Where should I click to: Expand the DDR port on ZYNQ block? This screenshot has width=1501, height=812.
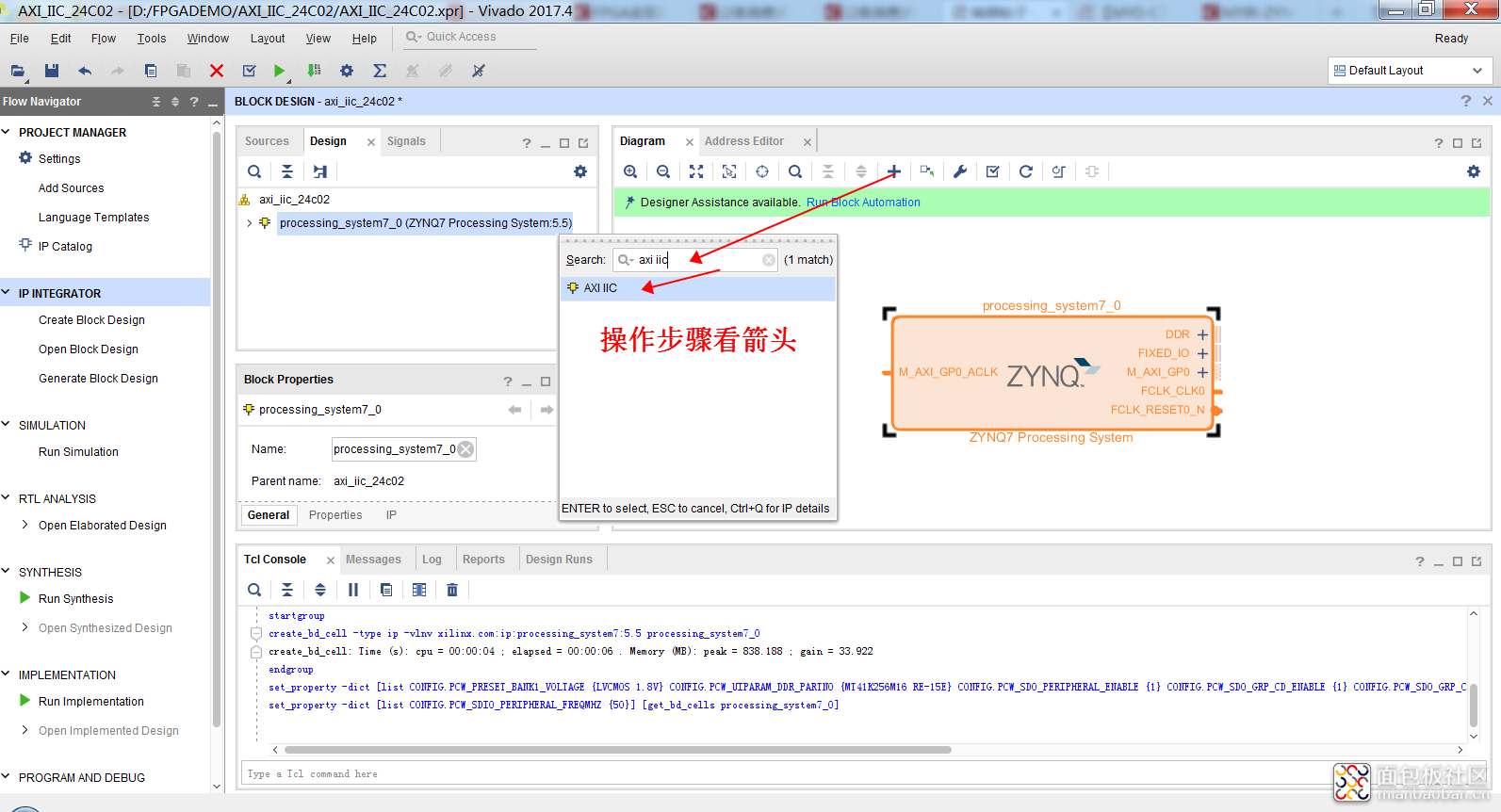[1202, 334]
